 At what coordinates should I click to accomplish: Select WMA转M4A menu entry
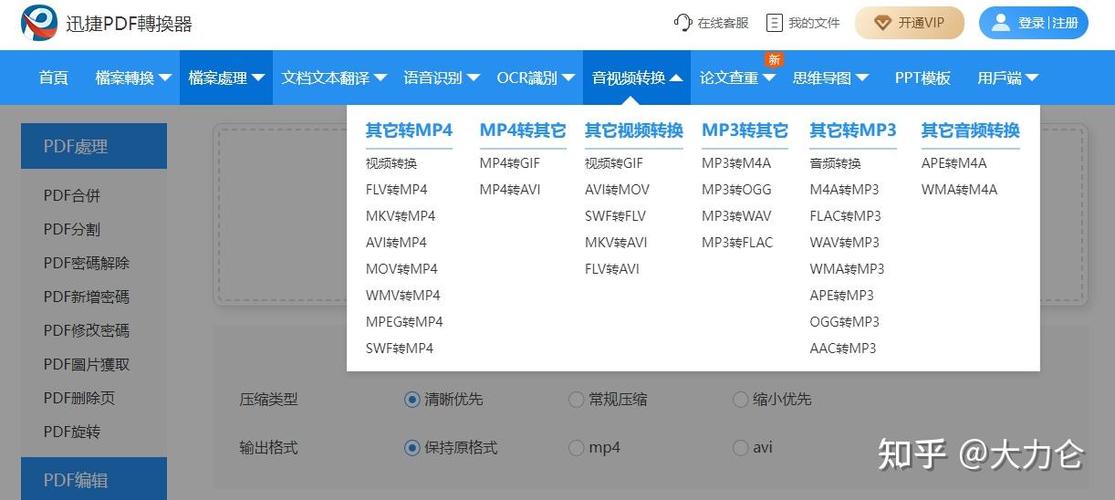click(959, 190)
